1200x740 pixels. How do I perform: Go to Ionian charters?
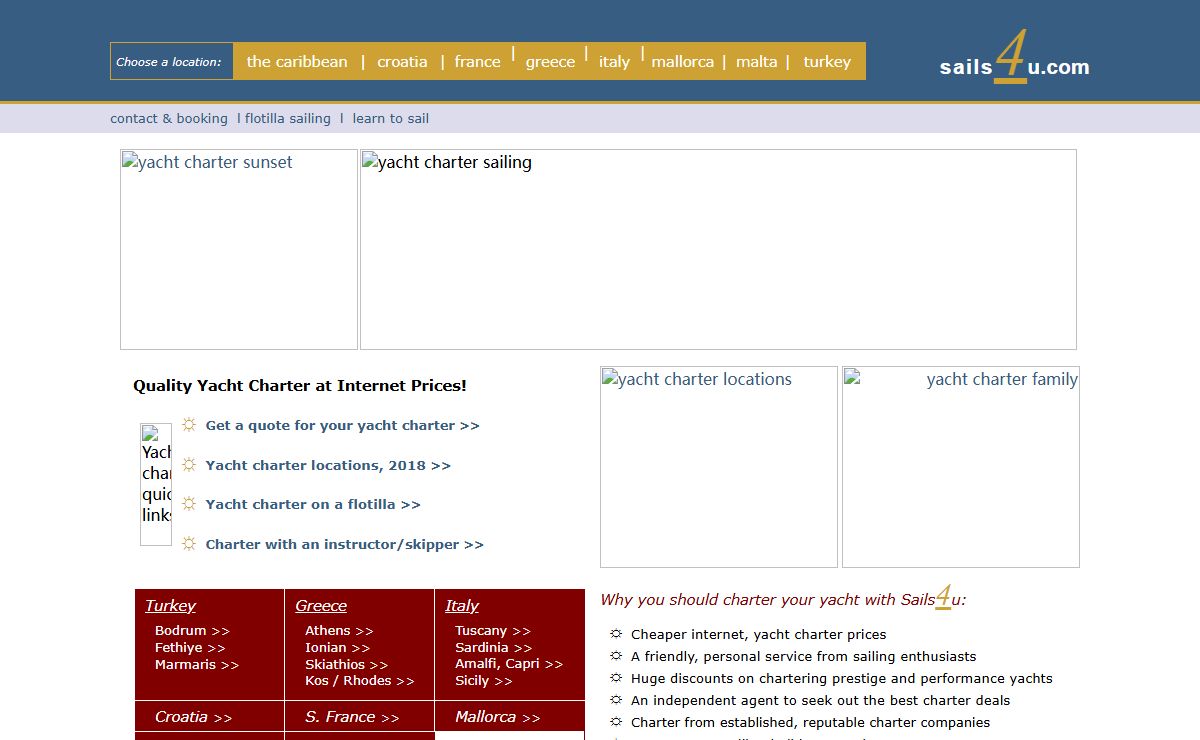[x=337, y=647]
